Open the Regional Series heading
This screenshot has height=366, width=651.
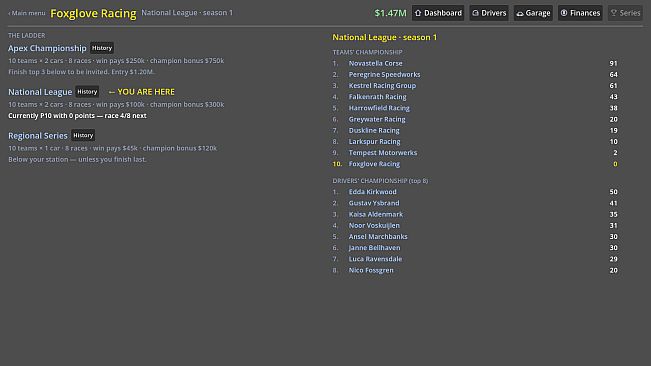[37, 135]
